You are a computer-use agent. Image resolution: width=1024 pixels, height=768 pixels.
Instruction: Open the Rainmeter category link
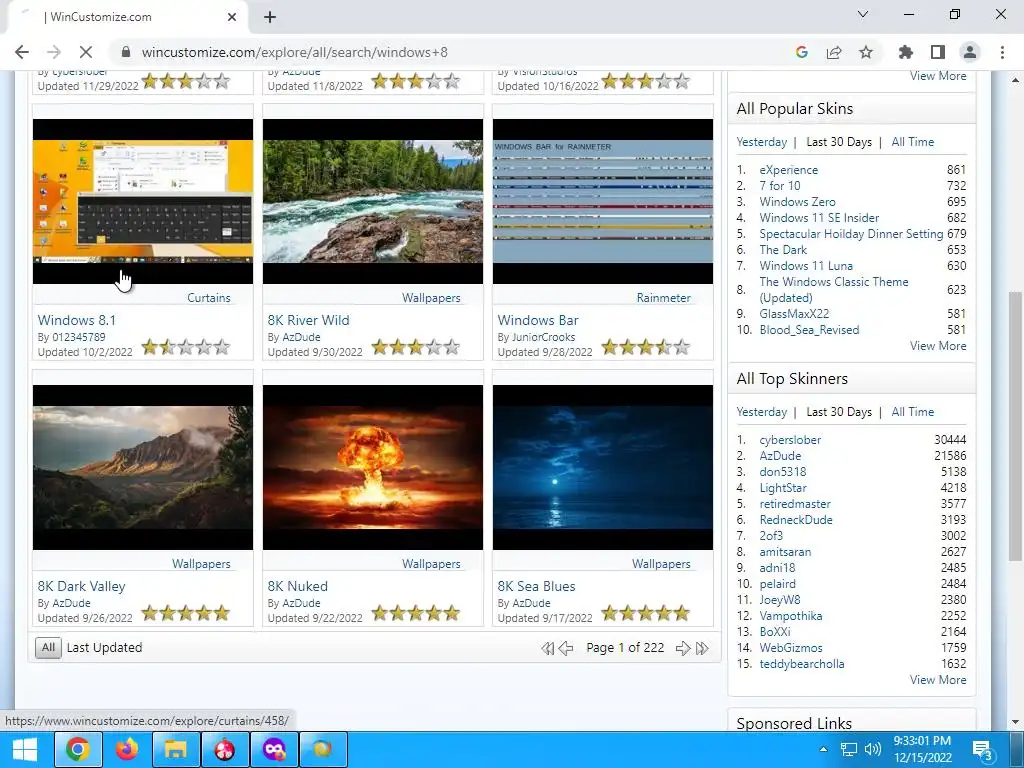(x=664, y=298)
